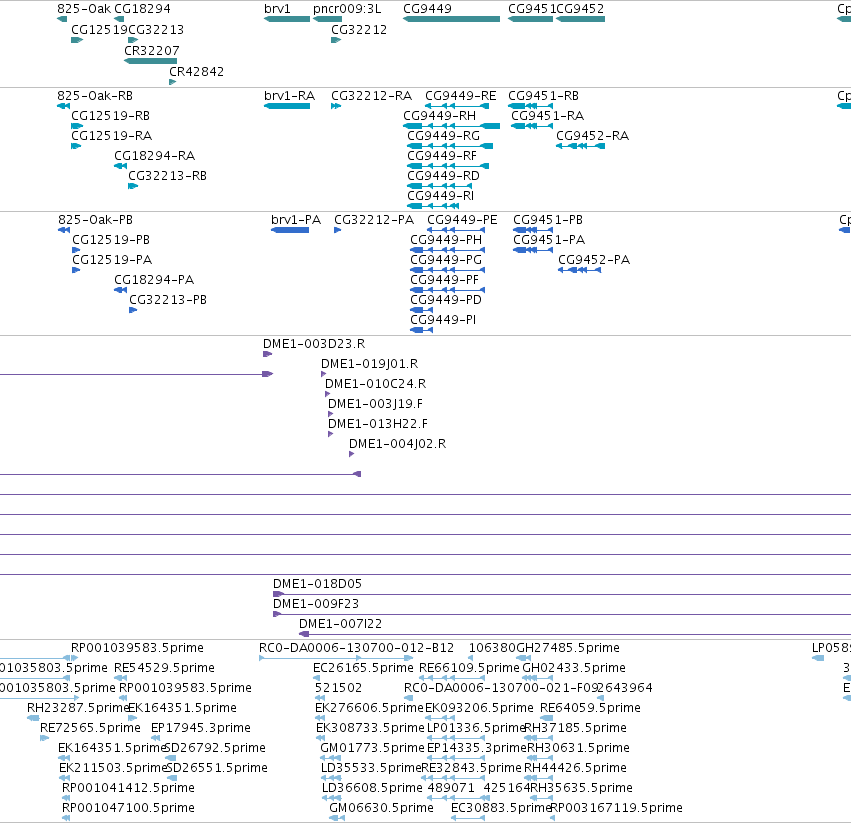Select the RP001047100.5prime EST label
This screenshot has width=851, height=823.
pos(128,808)
